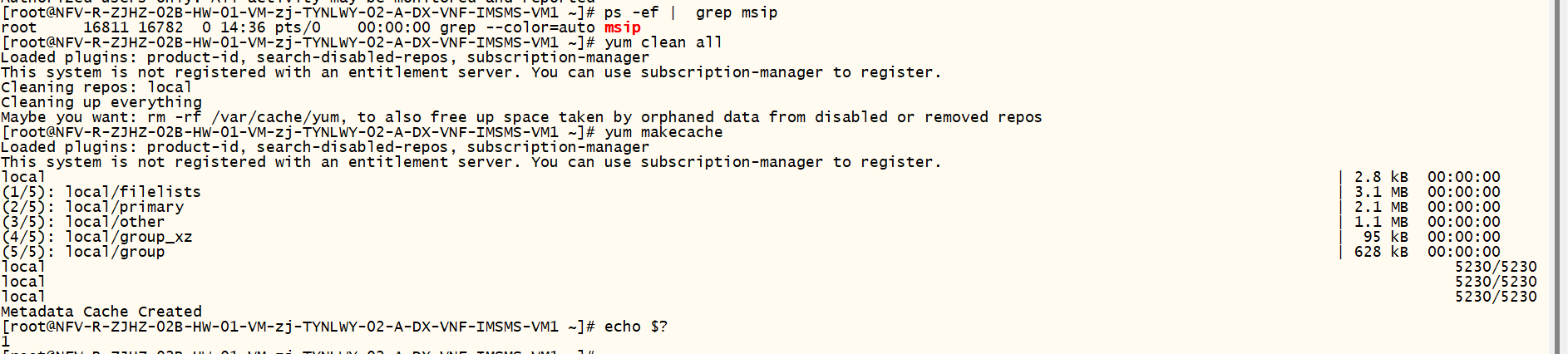
Task: Click the '2.8 kB' size value
Action: [x=1381, y=177]
